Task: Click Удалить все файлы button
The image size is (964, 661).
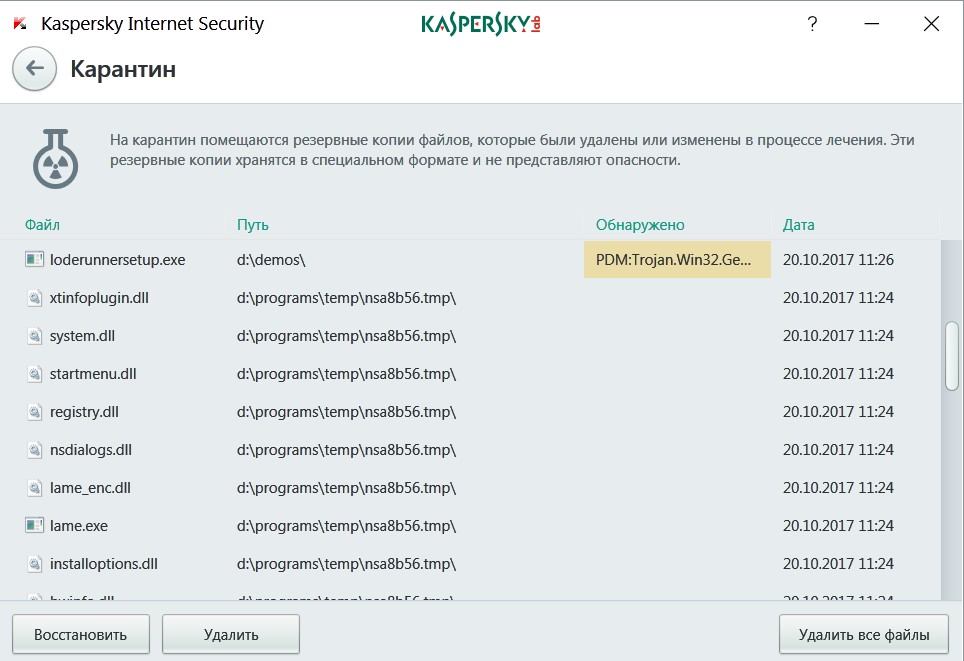Action: coord(864,634)
